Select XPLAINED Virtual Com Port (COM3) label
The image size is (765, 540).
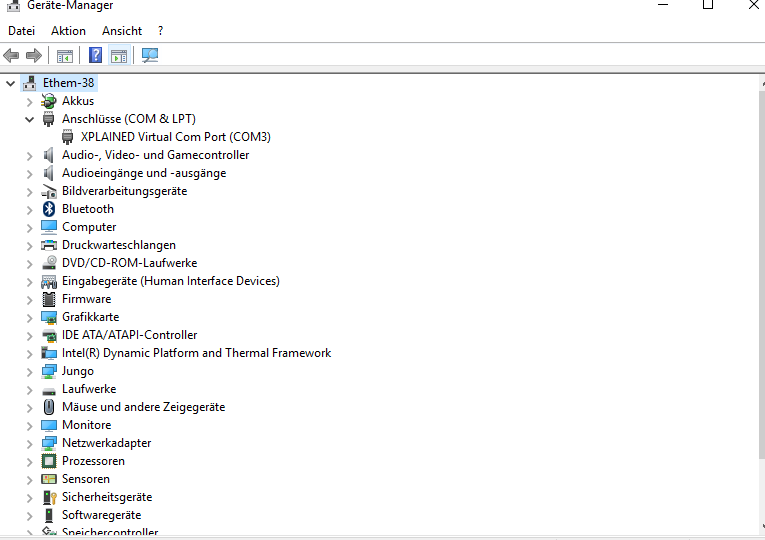coord(176,137)
